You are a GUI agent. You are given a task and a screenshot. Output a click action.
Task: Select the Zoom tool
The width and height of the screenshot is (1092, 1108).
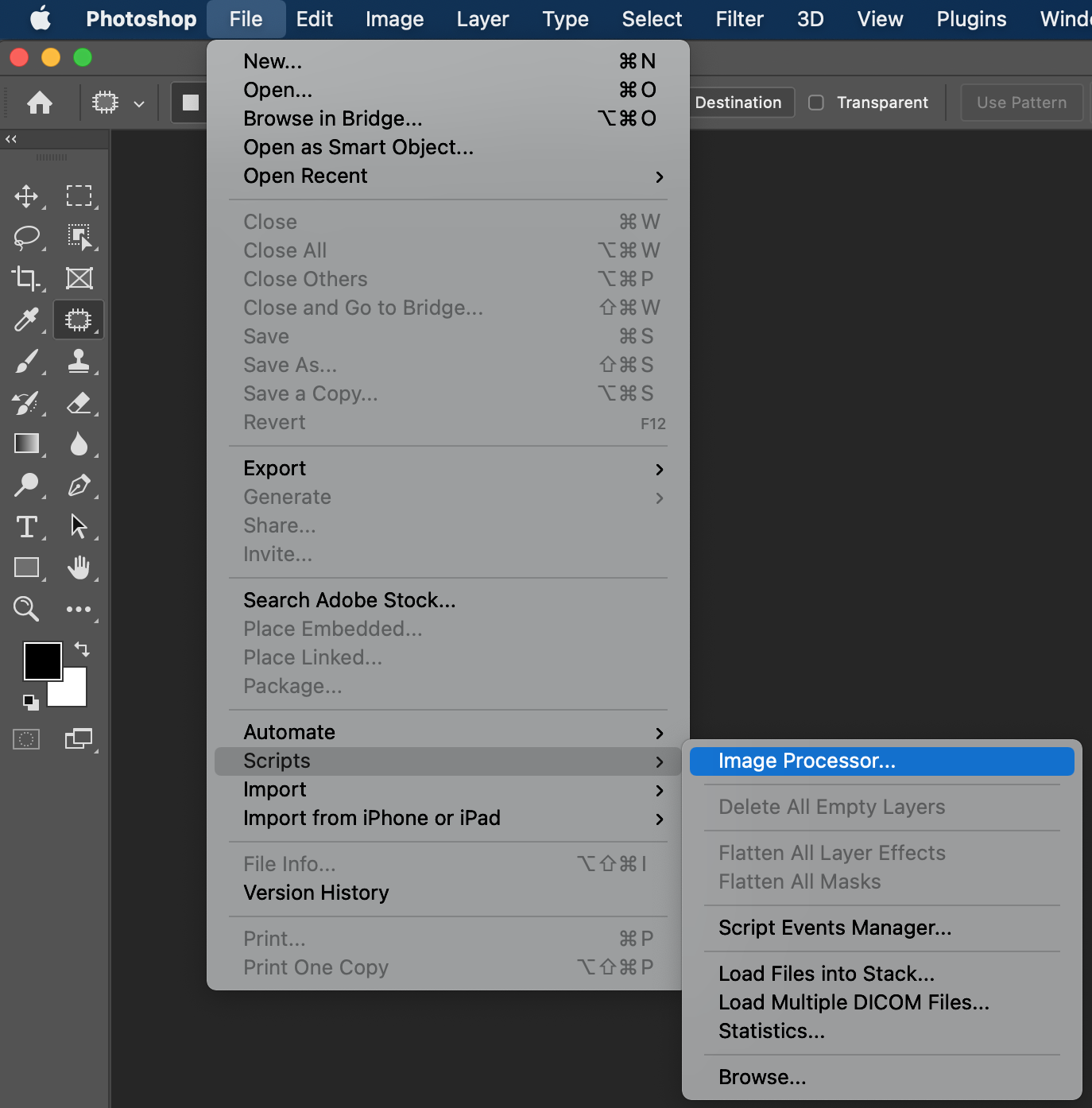pyautogui.click(x=26, y=609)
